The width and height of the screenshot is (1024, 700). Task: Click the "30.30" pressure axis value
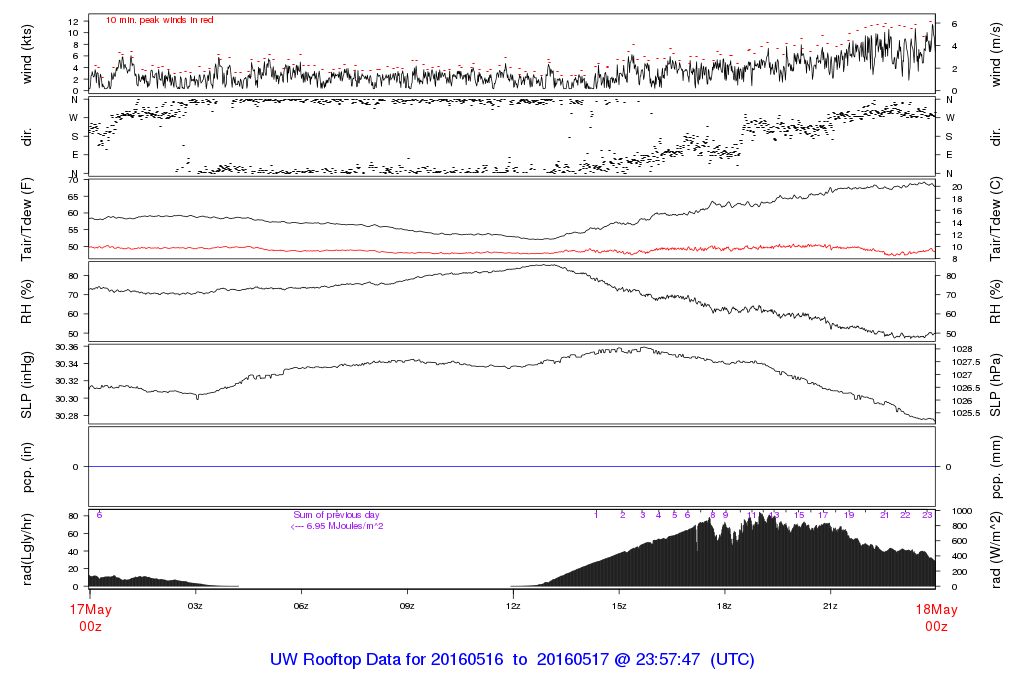pyautogui.click(x=67, y=398)
